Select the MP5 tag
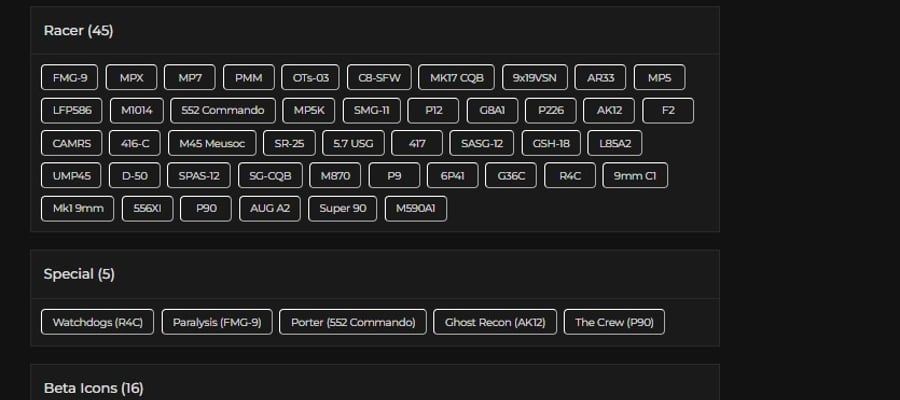900x400 pixels. (660, 77)
